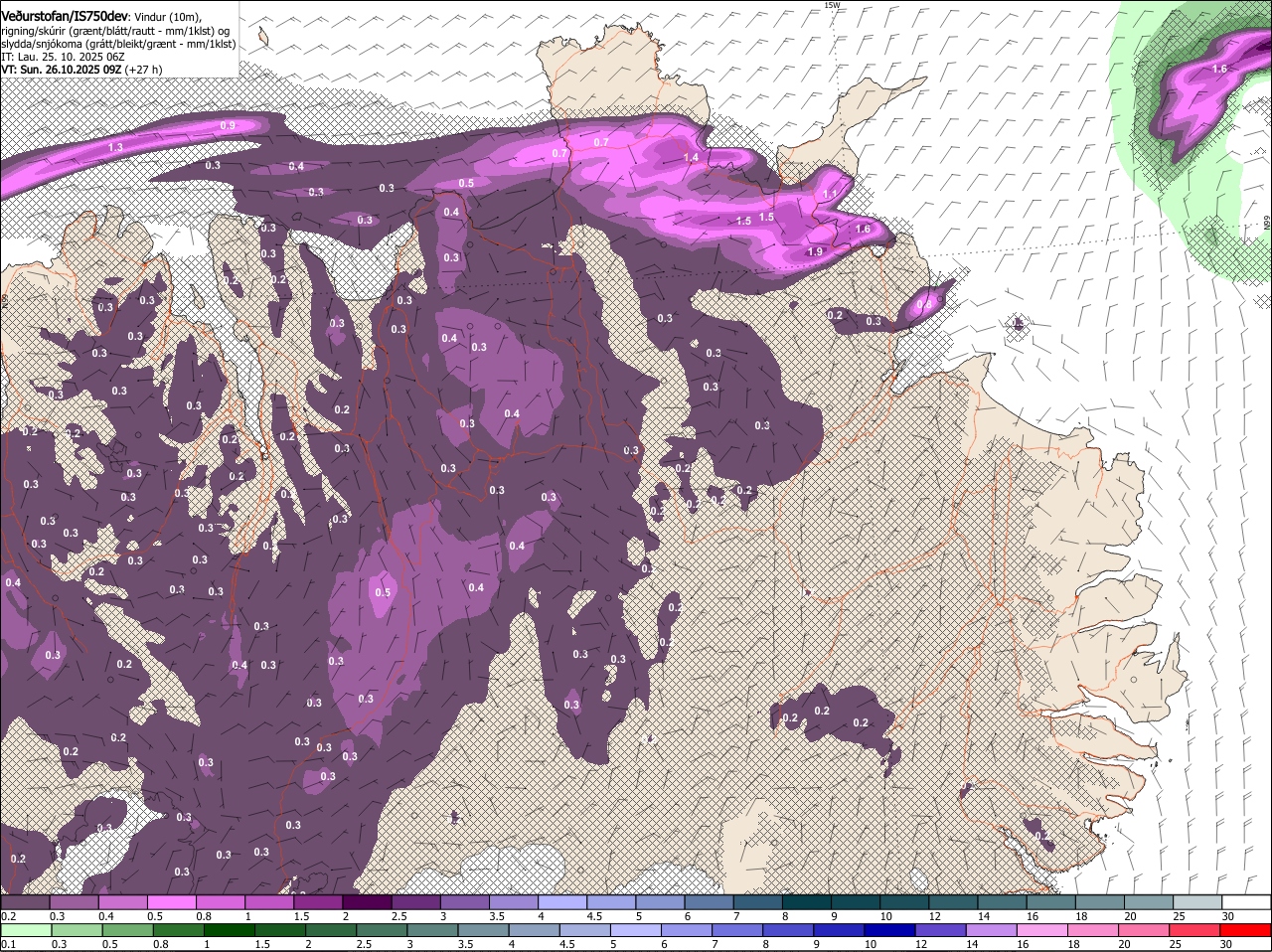Click the 'VT: Sun. 26.10.2025 09Z' valid time
This screenshot has width=1272, height=952.
[x=62, y=70]
